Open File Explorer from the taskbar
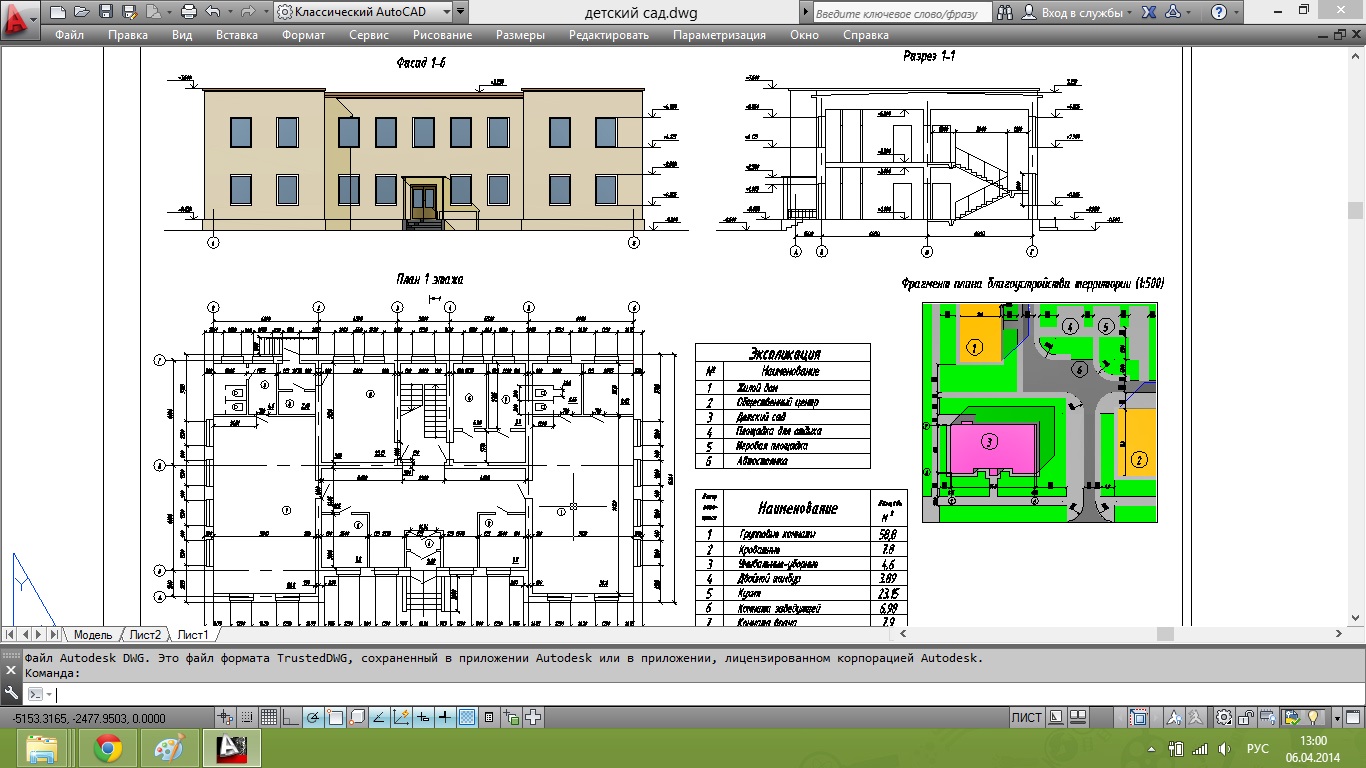The height and width of the screenshot is (768, 1366). click(41, 748)
